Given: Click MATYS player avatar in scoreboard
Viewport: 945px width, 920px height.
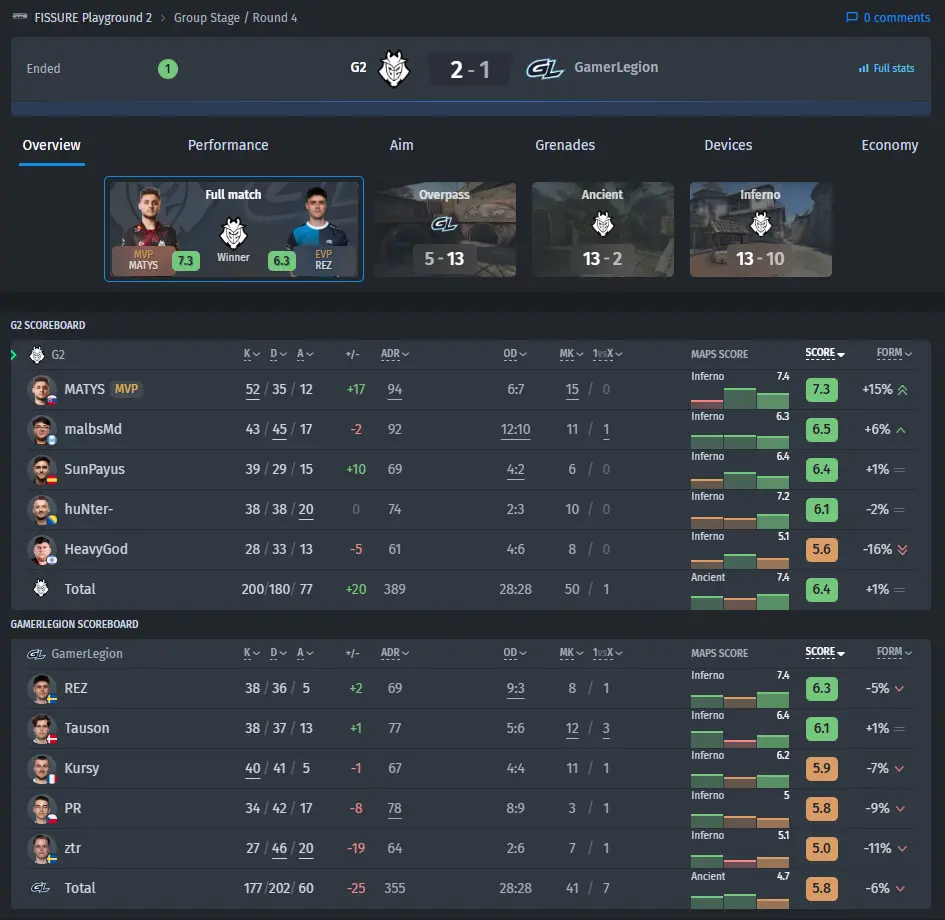Looking at the screenshot, I should pos(42,389).
